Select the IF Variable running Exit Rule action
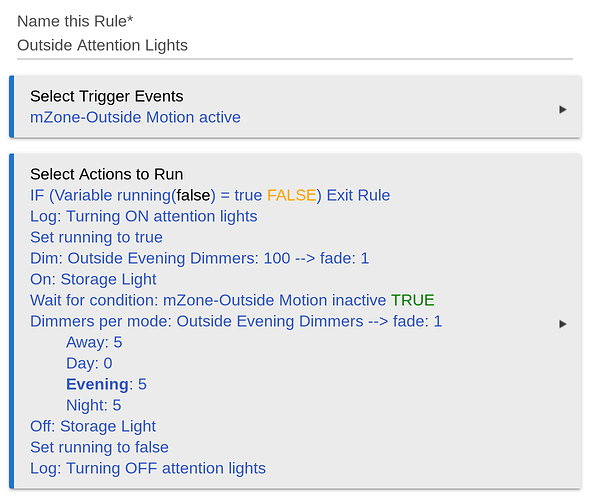This screenshot has height=500, width=592. point(210,196)
